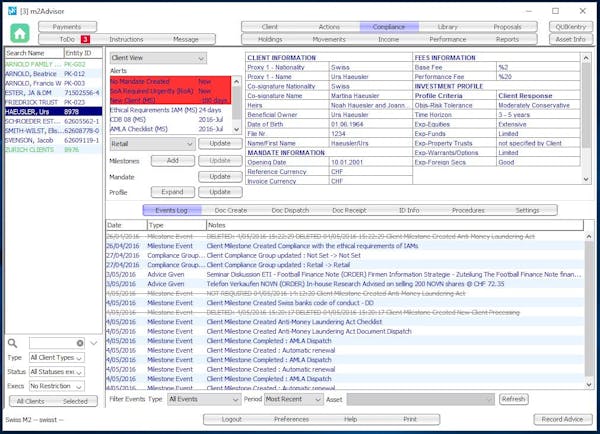Switch to the Actions tab

click(x=329, y=27)
